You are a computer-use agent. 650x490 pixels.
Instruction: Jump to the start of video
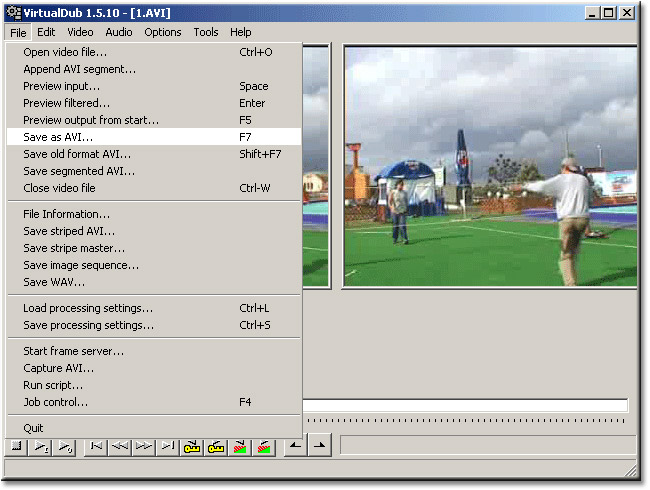pos(96,447)
